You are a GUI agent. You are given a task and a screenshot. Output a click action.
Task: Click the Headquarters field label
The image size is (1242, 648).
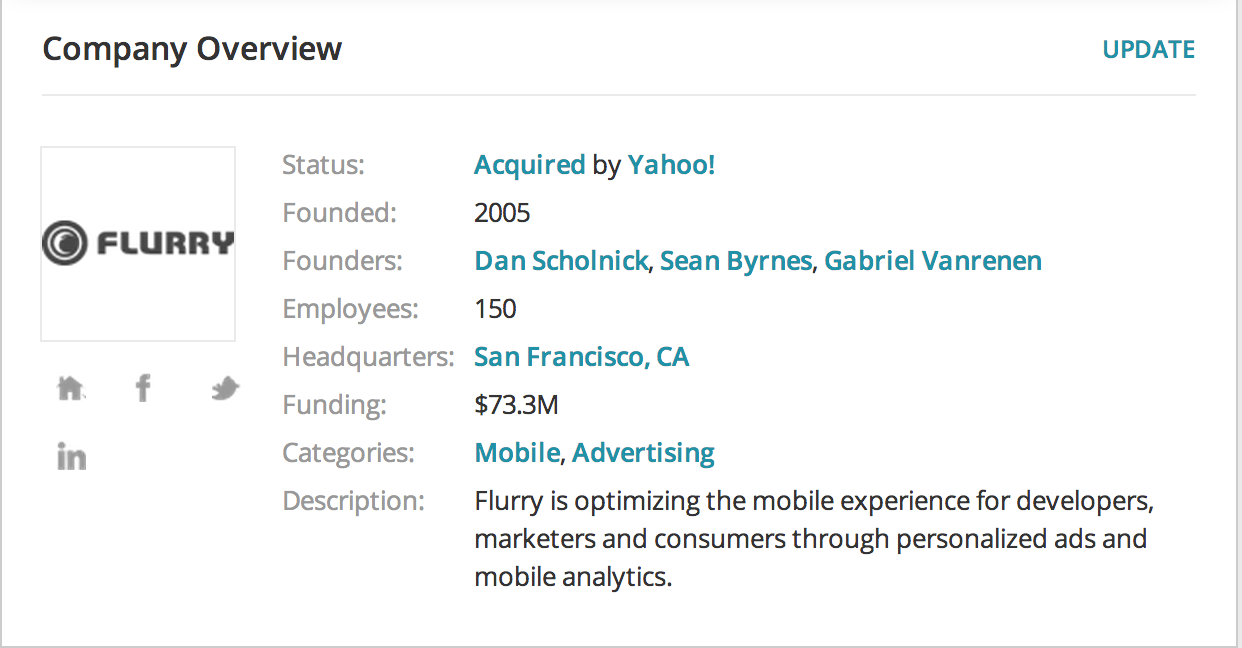click(x=368, y=357)
